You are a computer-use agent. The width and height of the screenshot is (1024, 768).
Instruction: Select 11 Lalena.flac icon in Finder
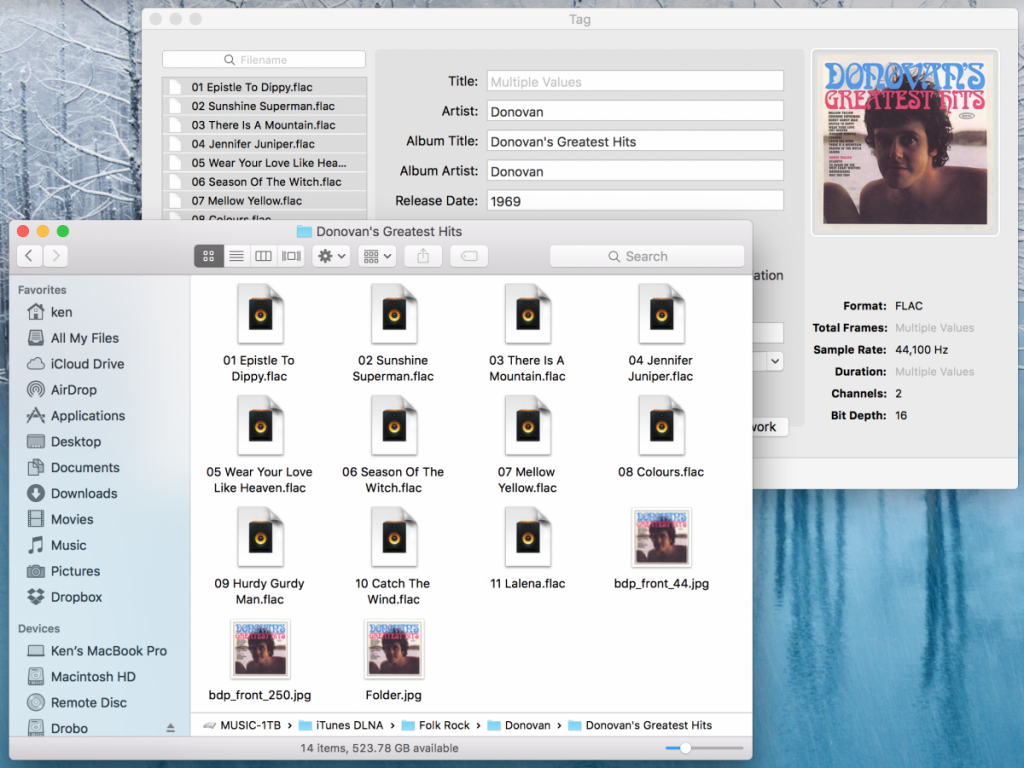(x=528, y=537)
